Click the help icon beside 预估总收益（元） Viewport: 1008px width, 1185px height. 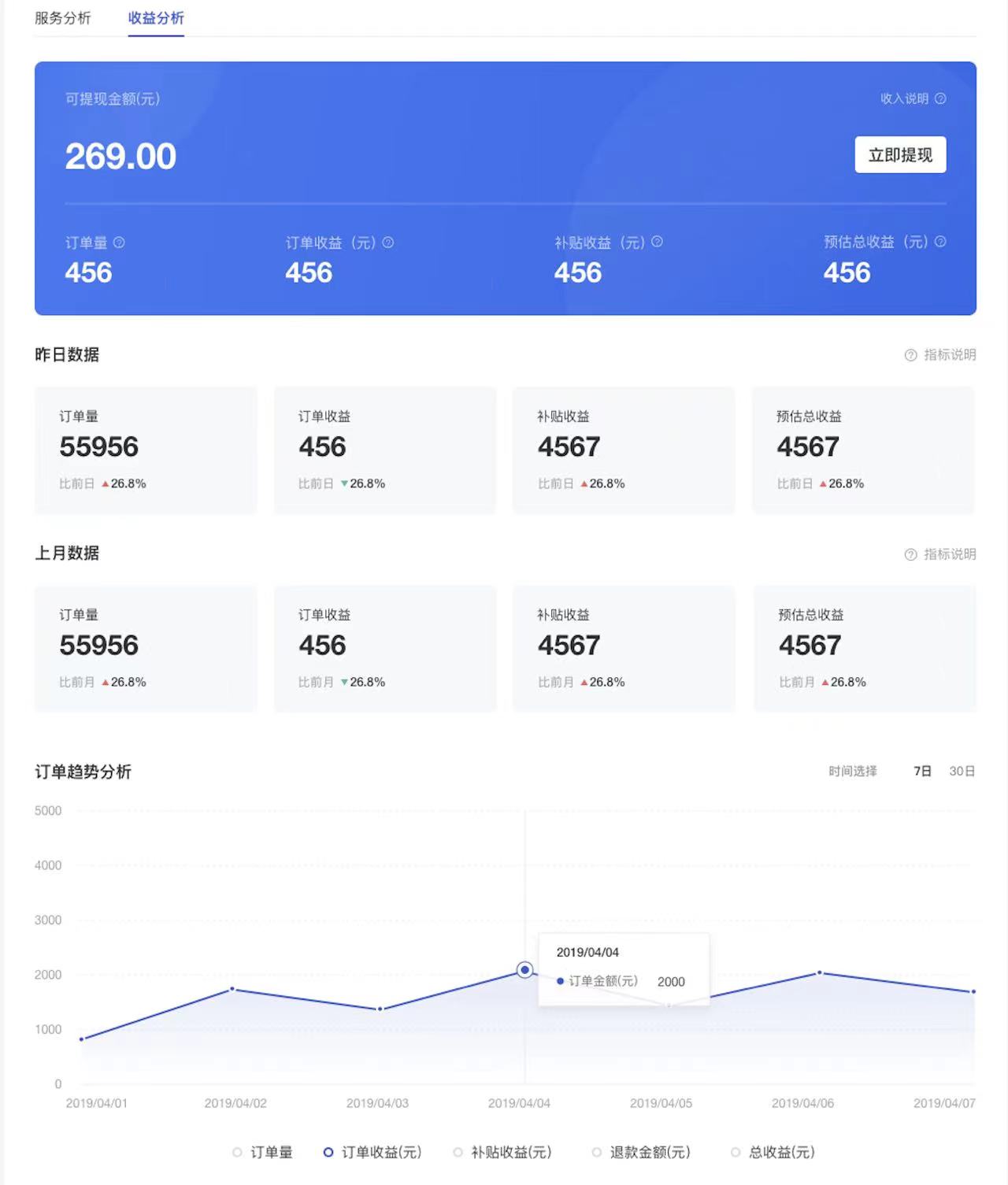pyautogui.click(x=939, y=242)
